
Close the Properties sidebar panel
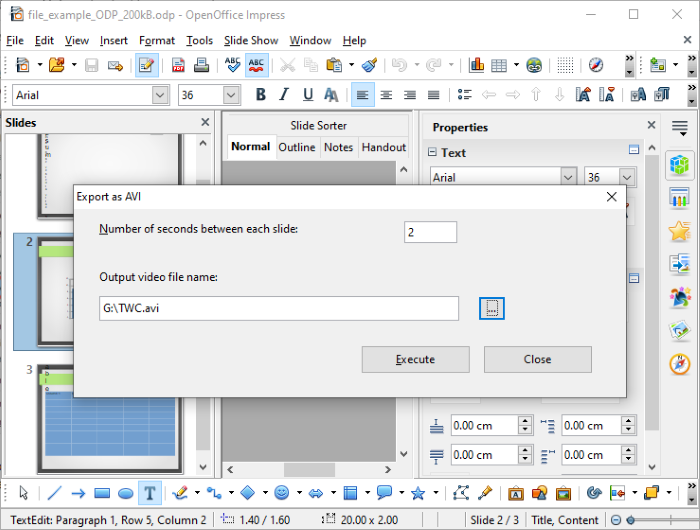tap(651, 125)
